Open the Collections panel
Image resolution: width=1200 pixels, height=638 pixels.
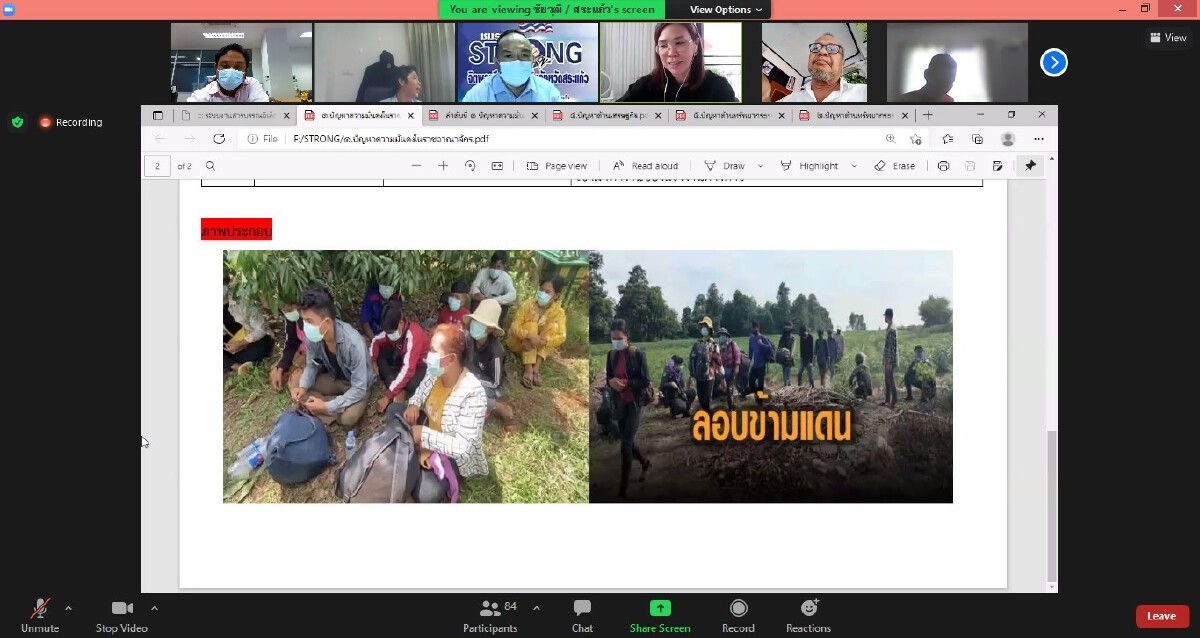pyautogui.click(x=977, y=139)
